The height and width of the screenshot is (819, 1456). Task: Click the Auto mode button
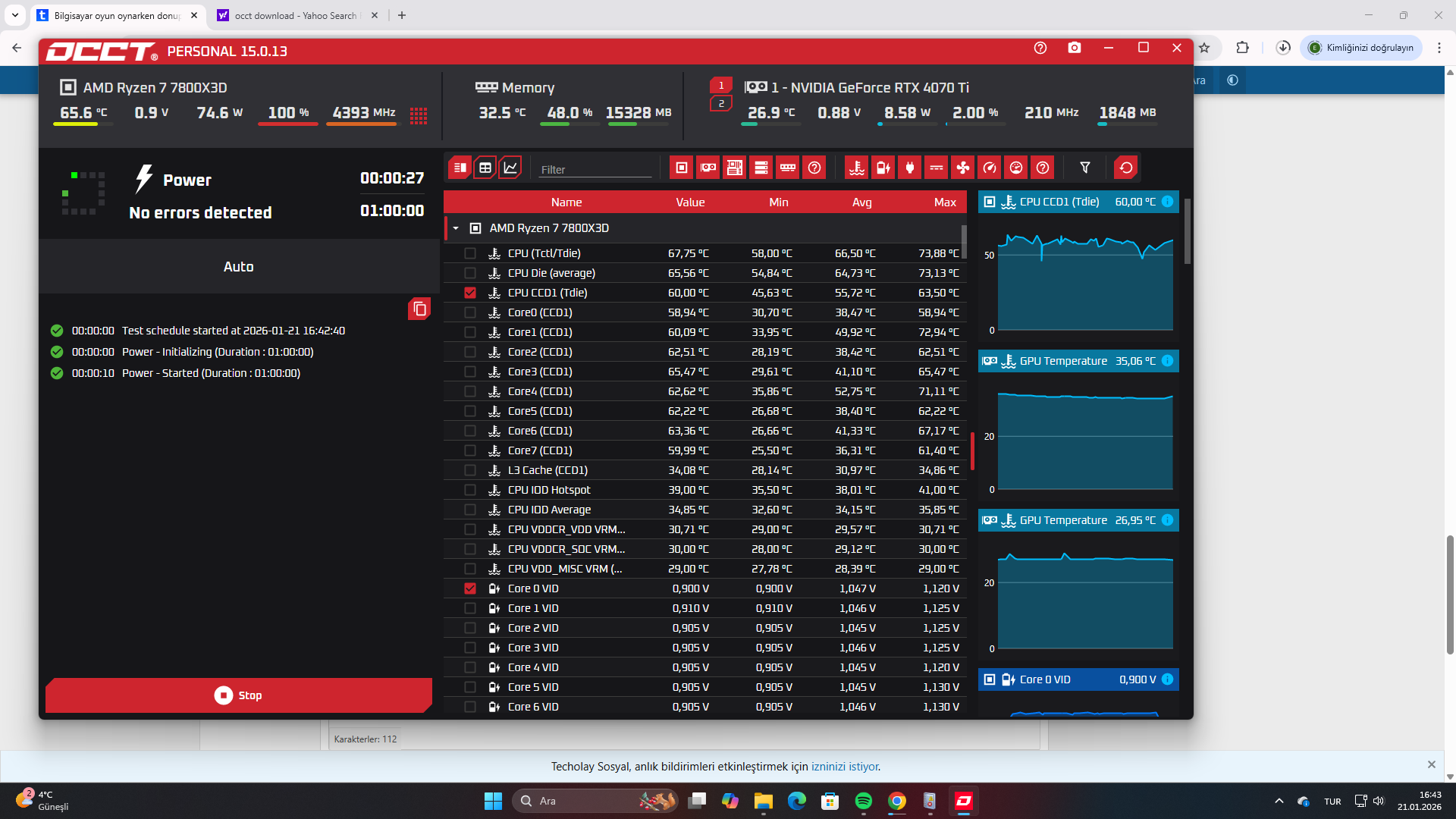239,267
